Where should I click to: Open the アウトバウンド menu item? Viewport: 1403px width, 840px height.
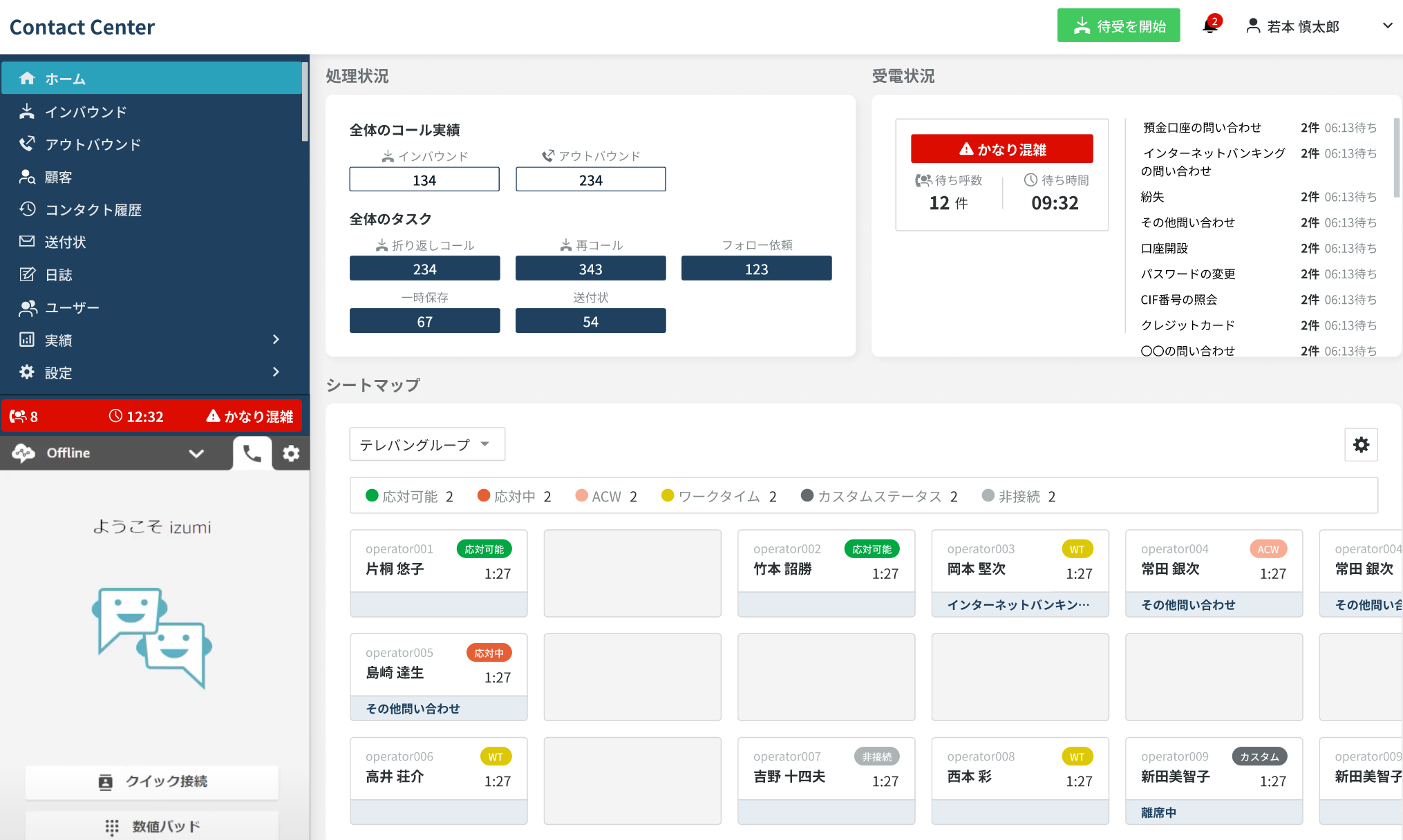93,144
